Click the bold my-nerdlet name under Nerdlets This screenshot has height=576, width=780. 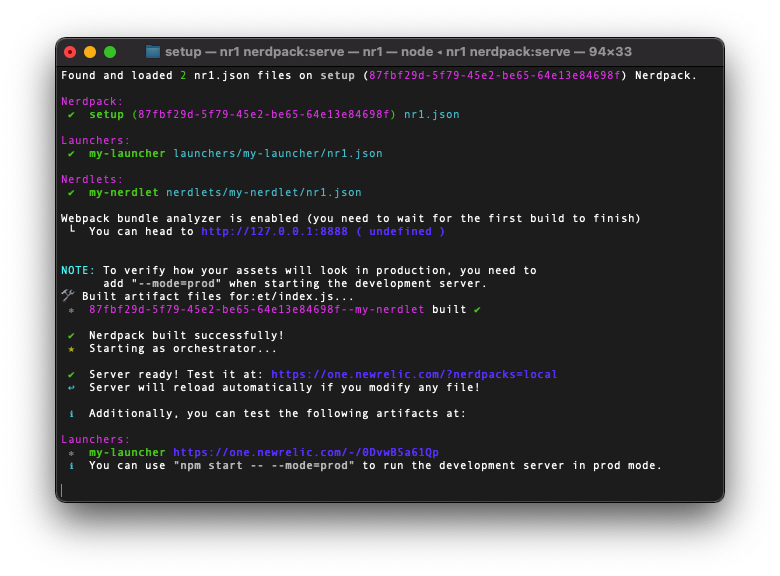123,192
